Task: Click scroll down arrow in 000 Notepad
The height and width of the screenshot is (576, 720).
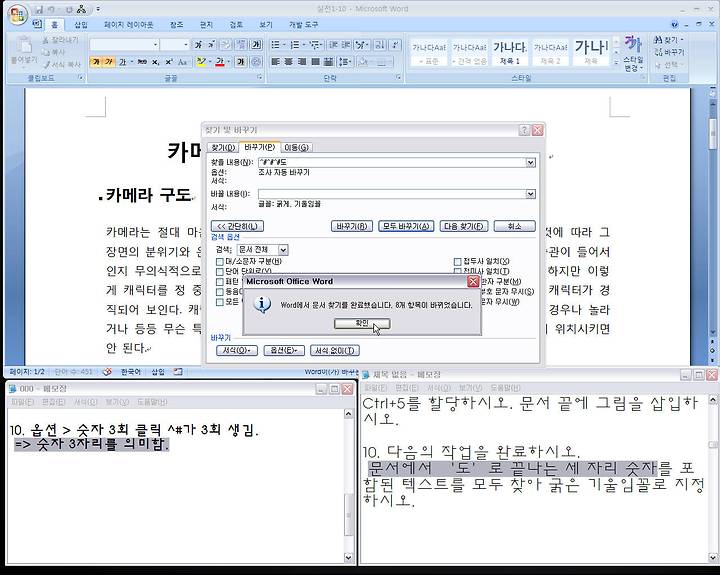Action: (x=348, y=558)
